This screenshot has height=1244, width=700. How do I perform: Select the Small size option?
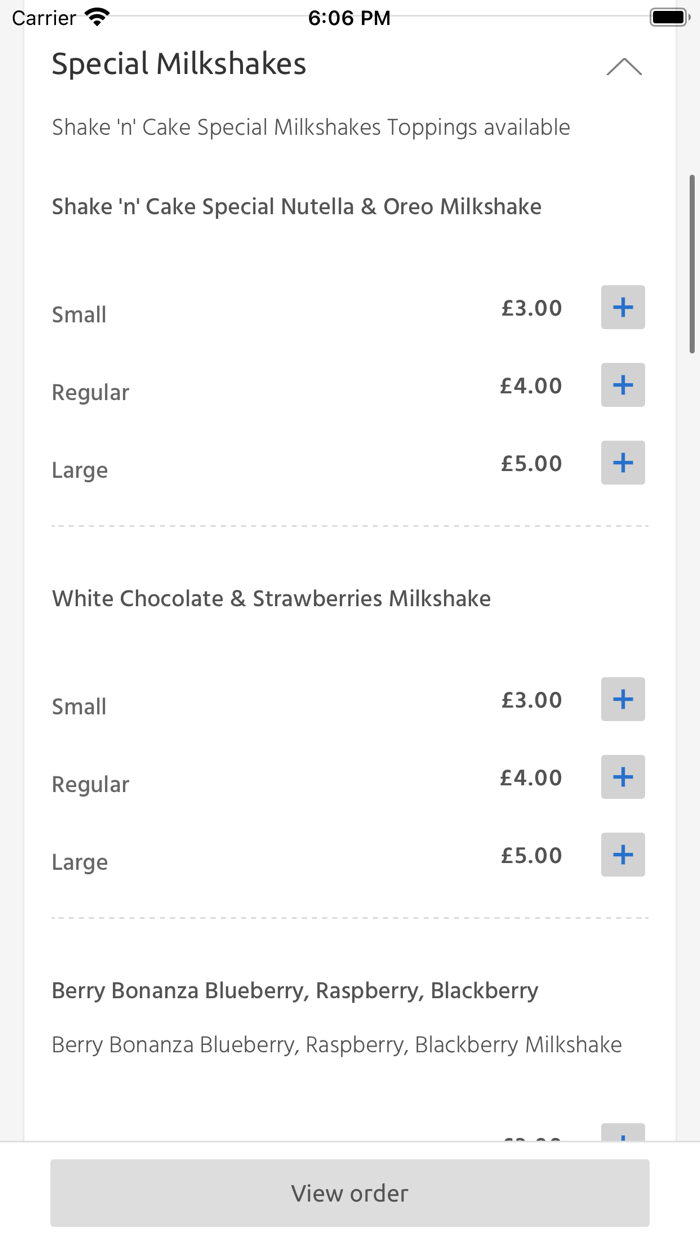78,314
